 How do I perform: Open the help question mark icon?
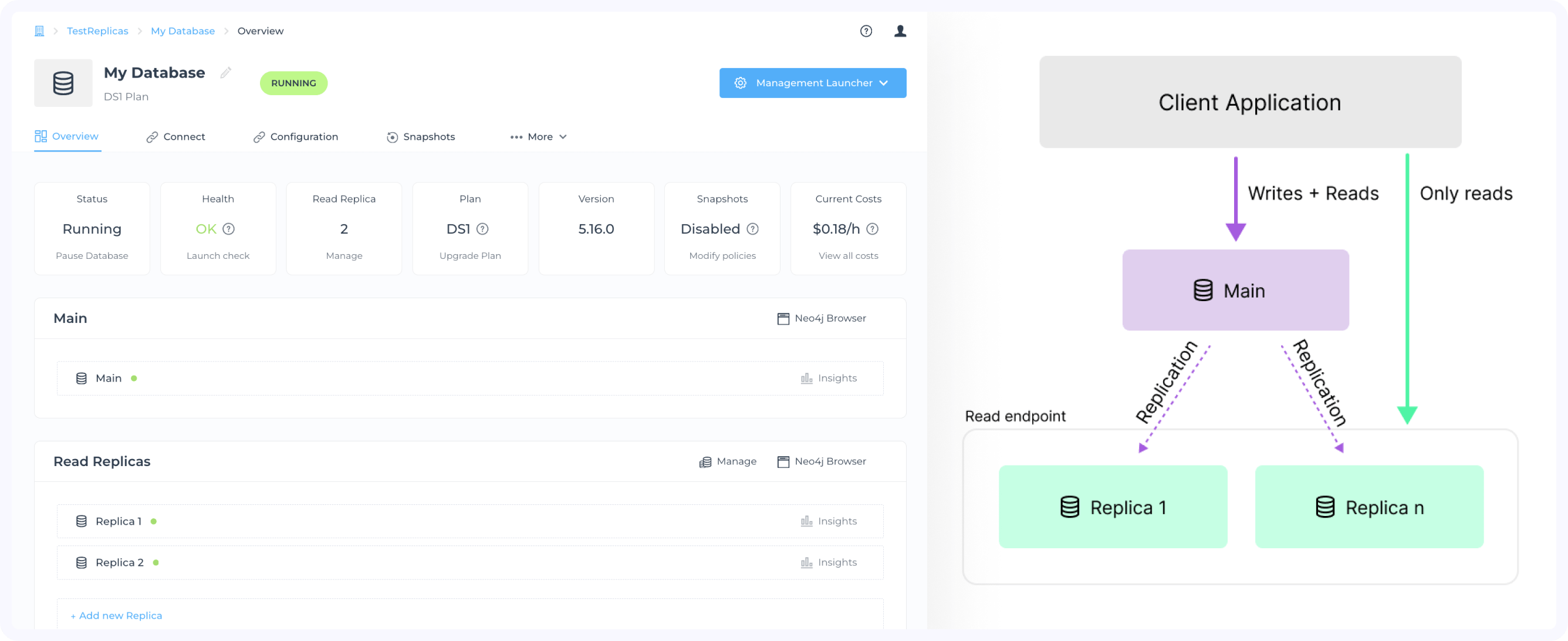tap(866, 31)
